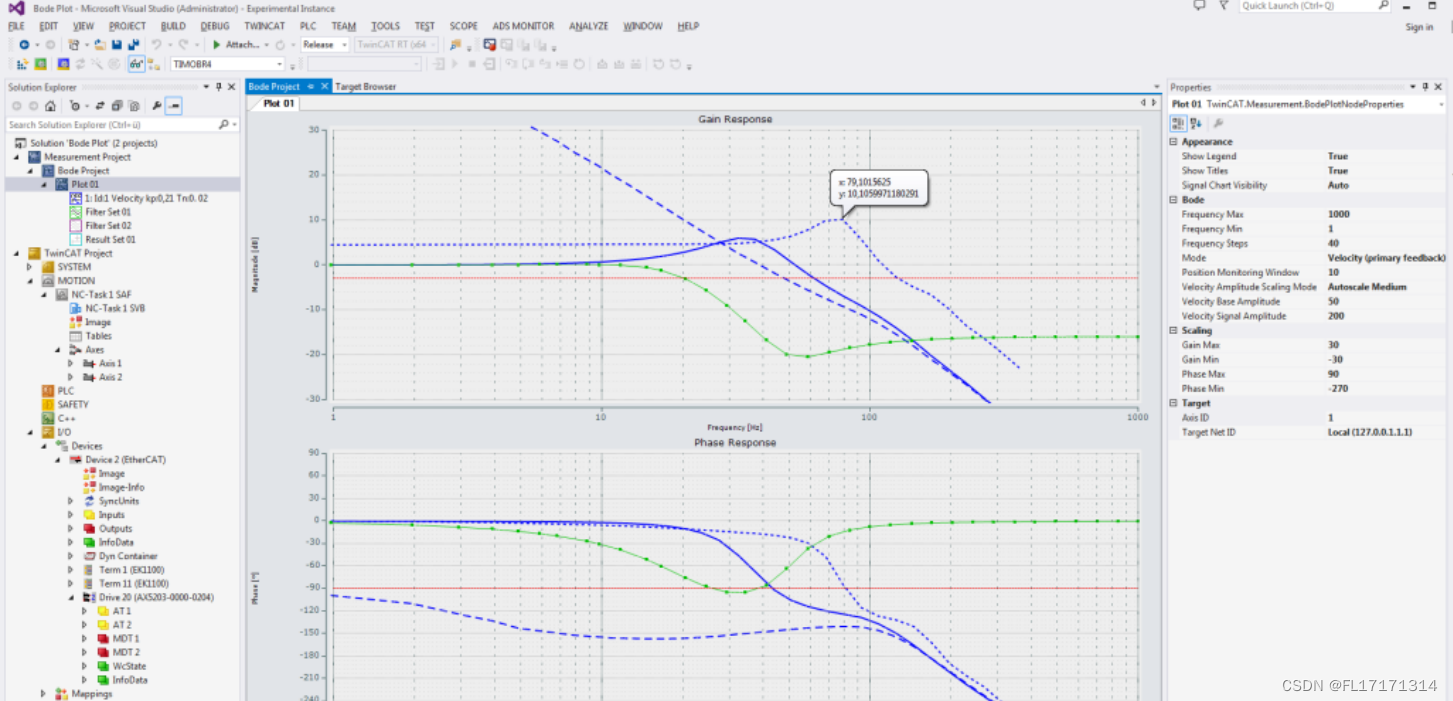The height and width of the screenshot is (701, 1453).
Task: Click the TwinCAT Activate Configuration icon
Action: point(22,64)
